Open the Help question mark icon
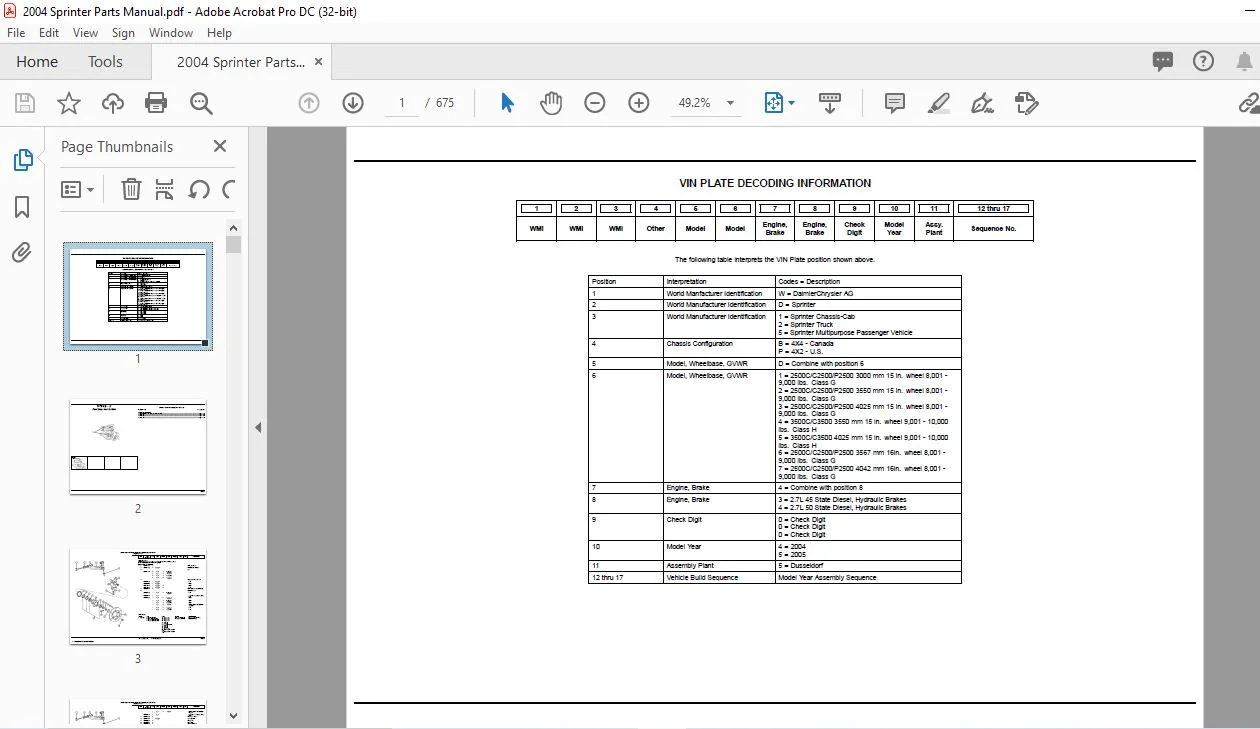The height and width of the screenshot is (729, 1260). coord(1203,61)
